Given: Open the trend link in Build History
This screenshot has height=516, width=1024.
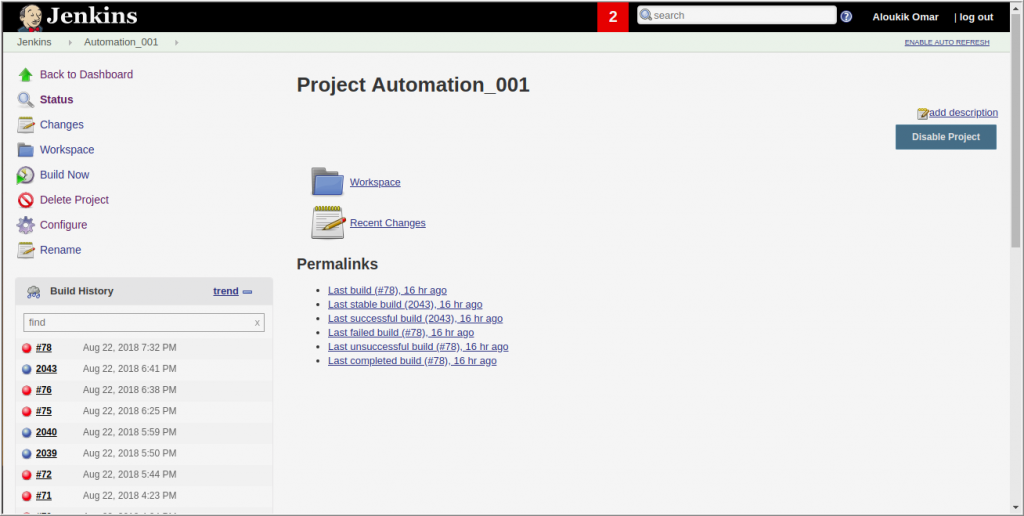Looking at the screenshot, I should click(x=226, y=291).
